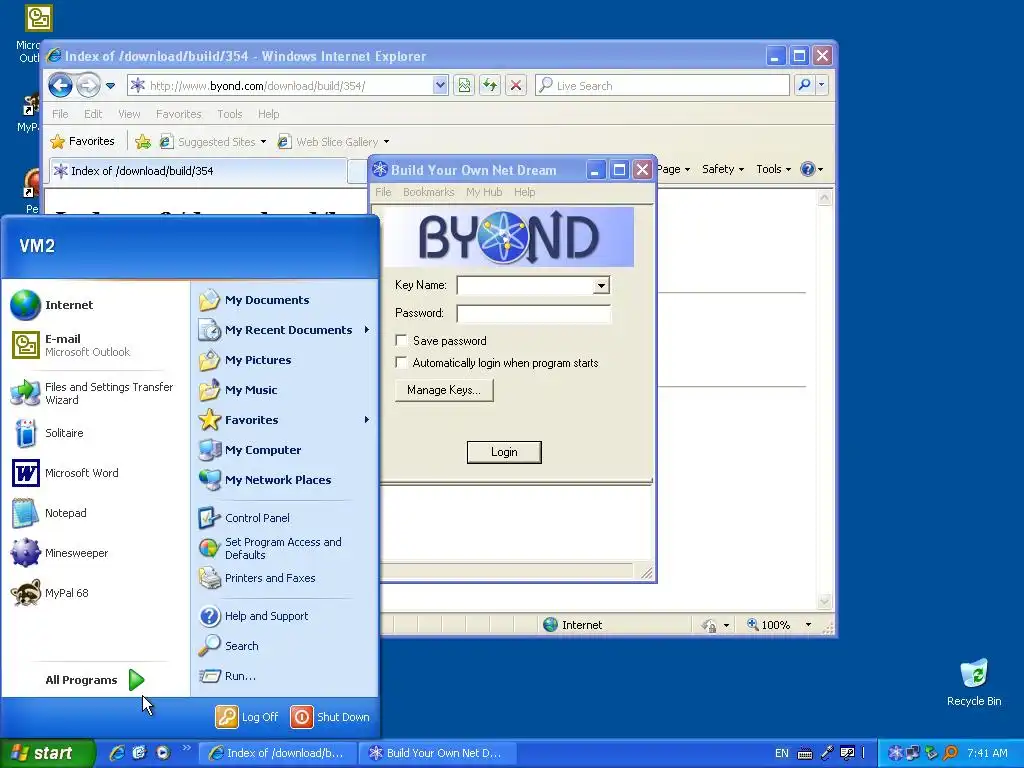
Task: Open recent pages dropdown next to forward
Action: pyautogui.click(x=110, y=86)
